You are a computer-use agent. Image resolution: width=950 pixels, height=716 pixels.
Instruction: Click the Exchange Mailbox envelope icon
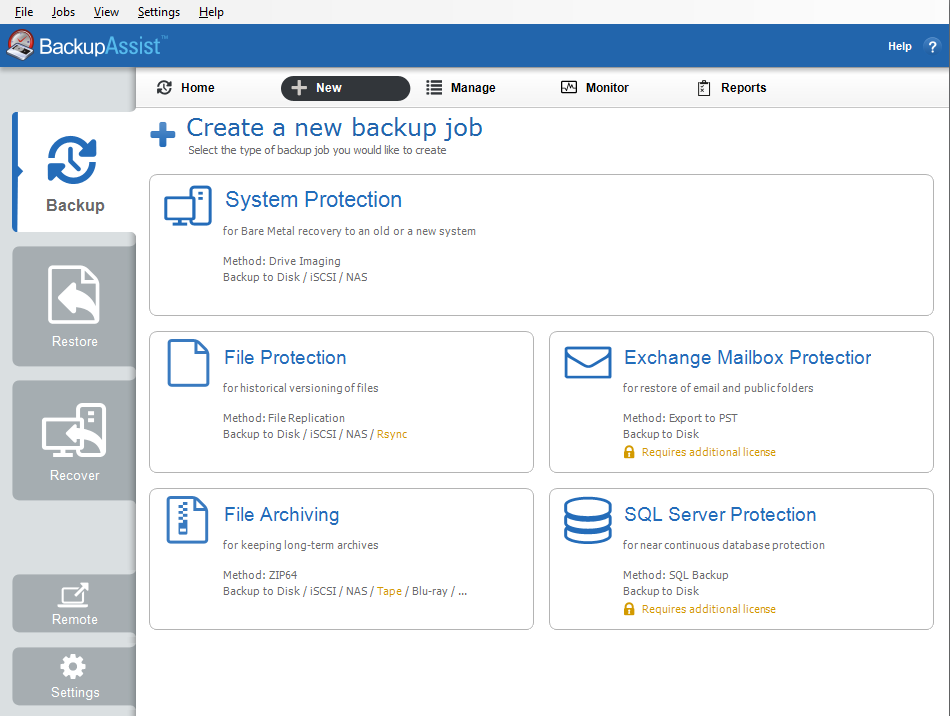pyautogui.click(x=588, y=363)
